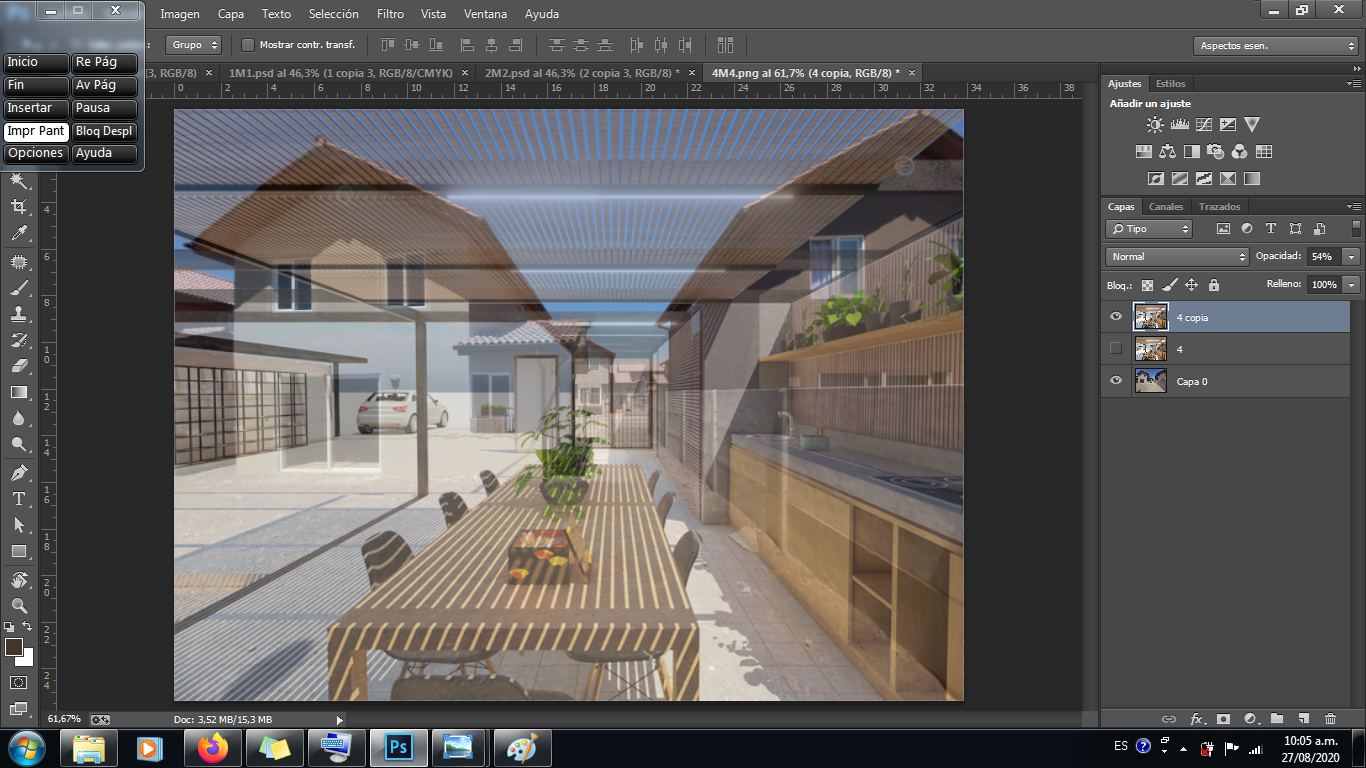Viewport: 1366px width, 768px height.
Task: Toggle Quick Mask mode
Action: click(18, 682)
